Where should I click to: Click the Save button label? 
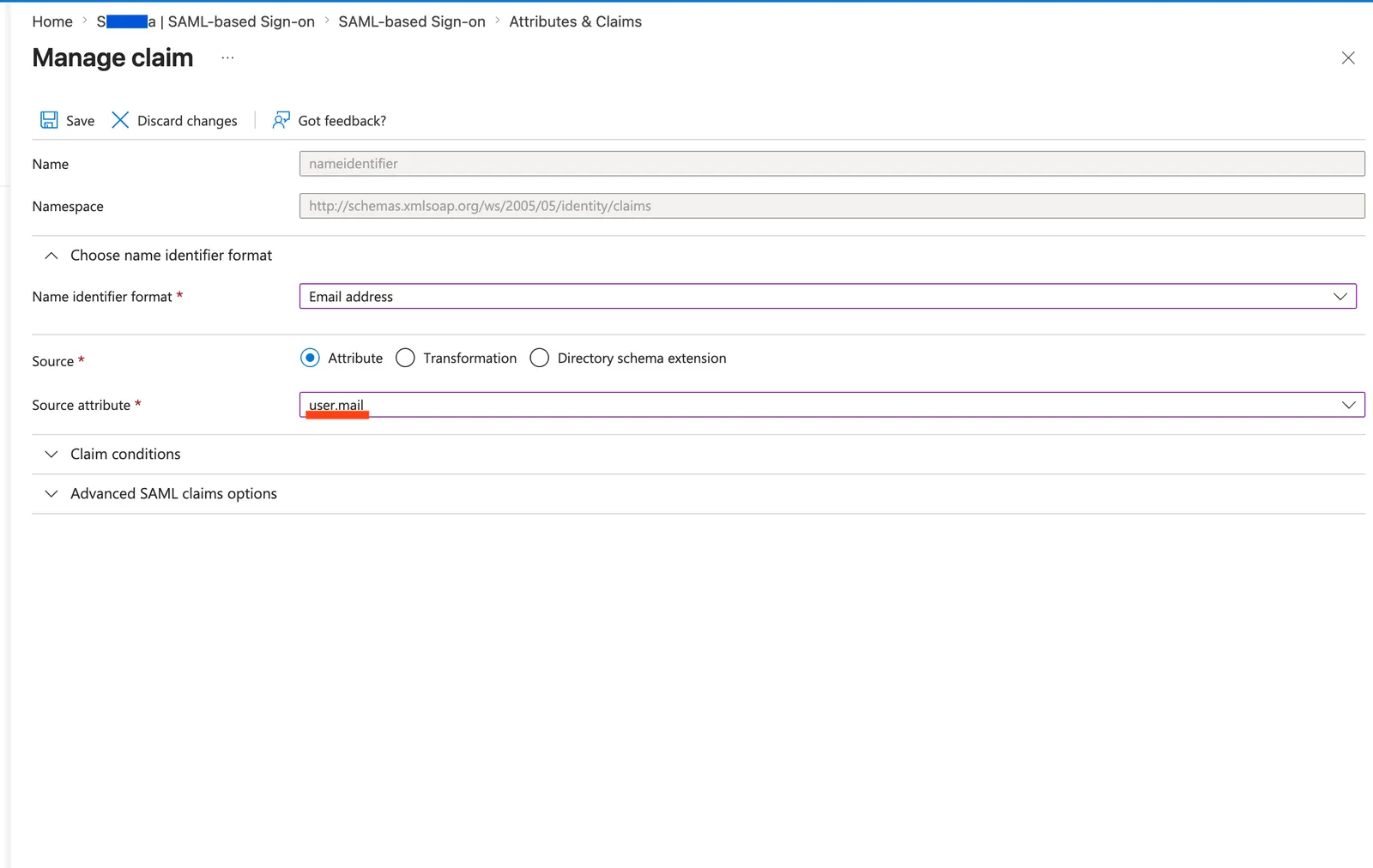pos(80,121)
